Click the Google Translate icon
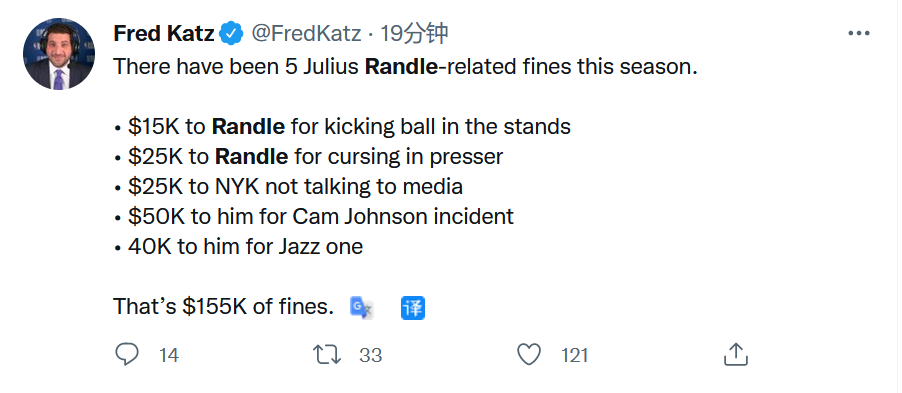Screen dimensions: 902x393 [362, 308]
